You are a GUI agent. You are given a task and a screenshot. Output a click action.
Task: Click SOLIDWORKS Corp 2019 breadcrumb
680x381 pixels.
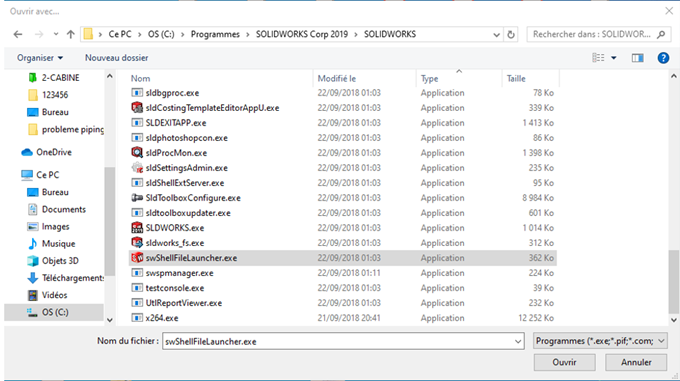(x=302, y=34)
